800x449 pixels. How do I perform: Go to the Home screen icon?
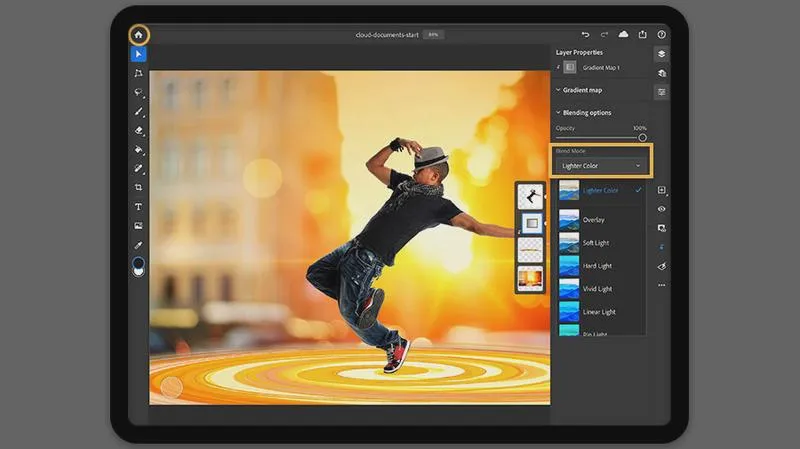pyautogui.click(x=138, y=35)
